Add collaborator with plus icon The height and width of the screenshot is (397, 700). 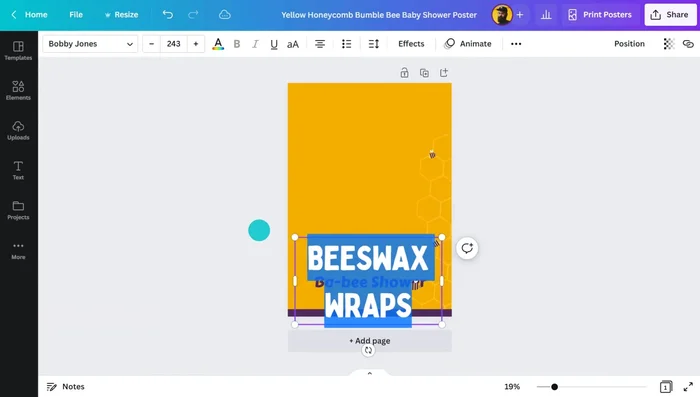(520, 15)
